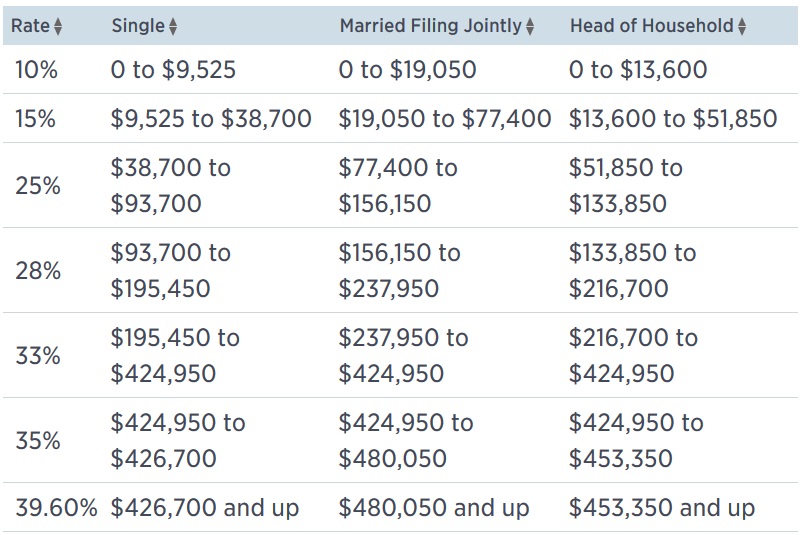The height and width of the screenshot is (535, 803).
Task: Select the 10% rate cell
Action: [36, 70]
